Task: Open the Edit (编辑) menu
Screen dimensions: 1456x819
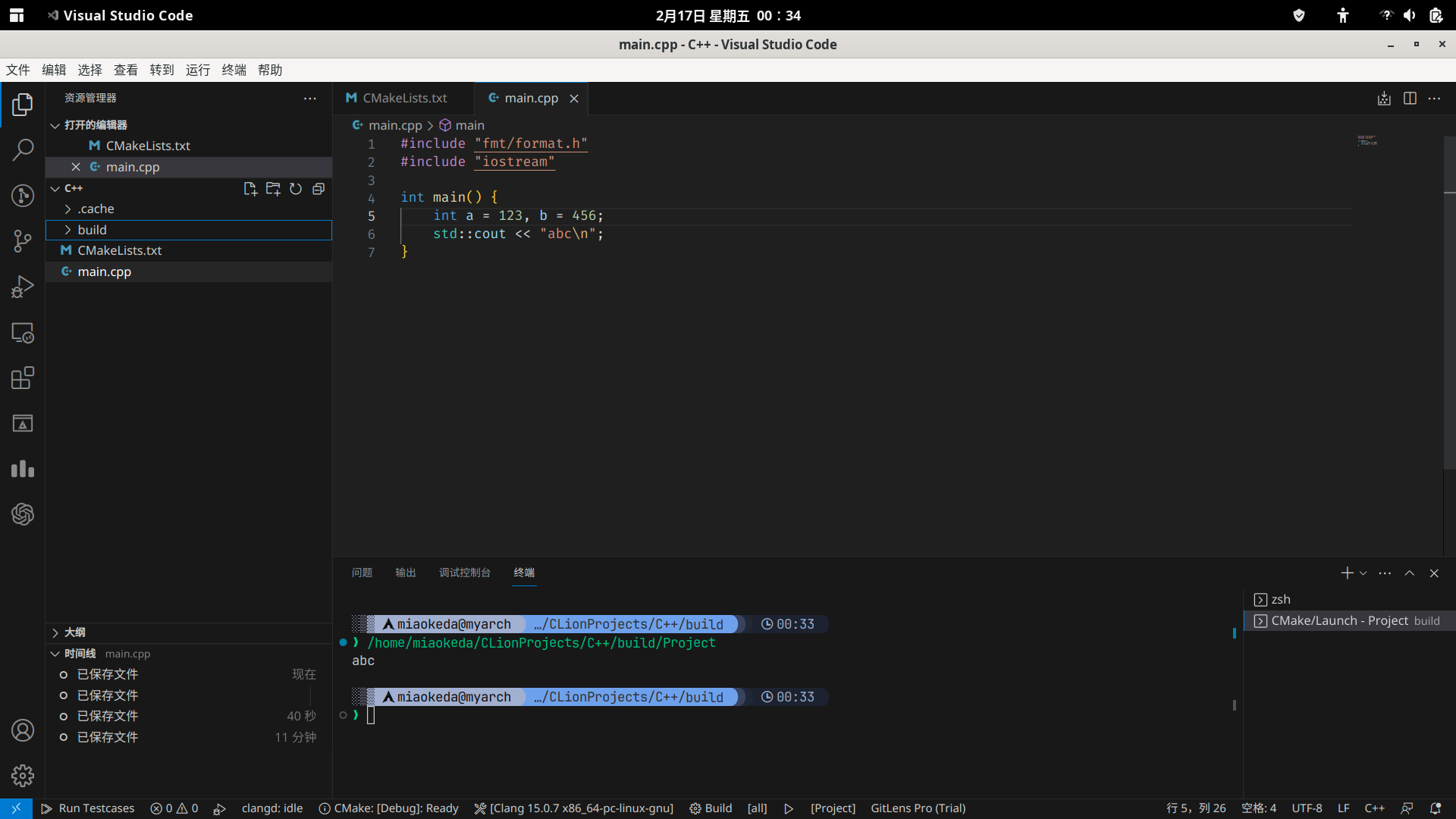Action: pyautogui.click(x=54, y=70)
